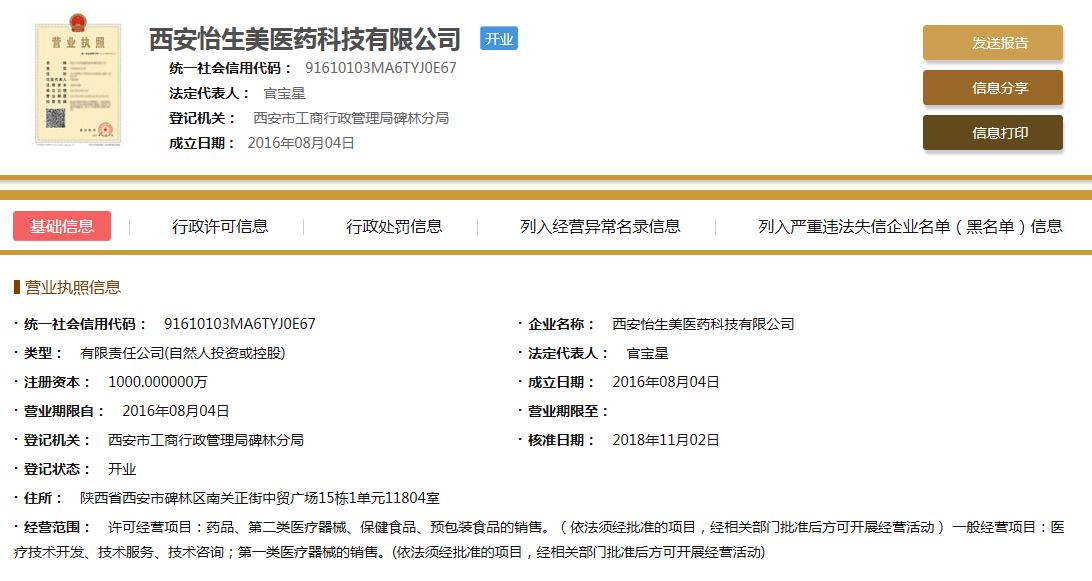Click the header establishment date 2016年08月04日
The image size is (1092, 581).
point(301,143)
